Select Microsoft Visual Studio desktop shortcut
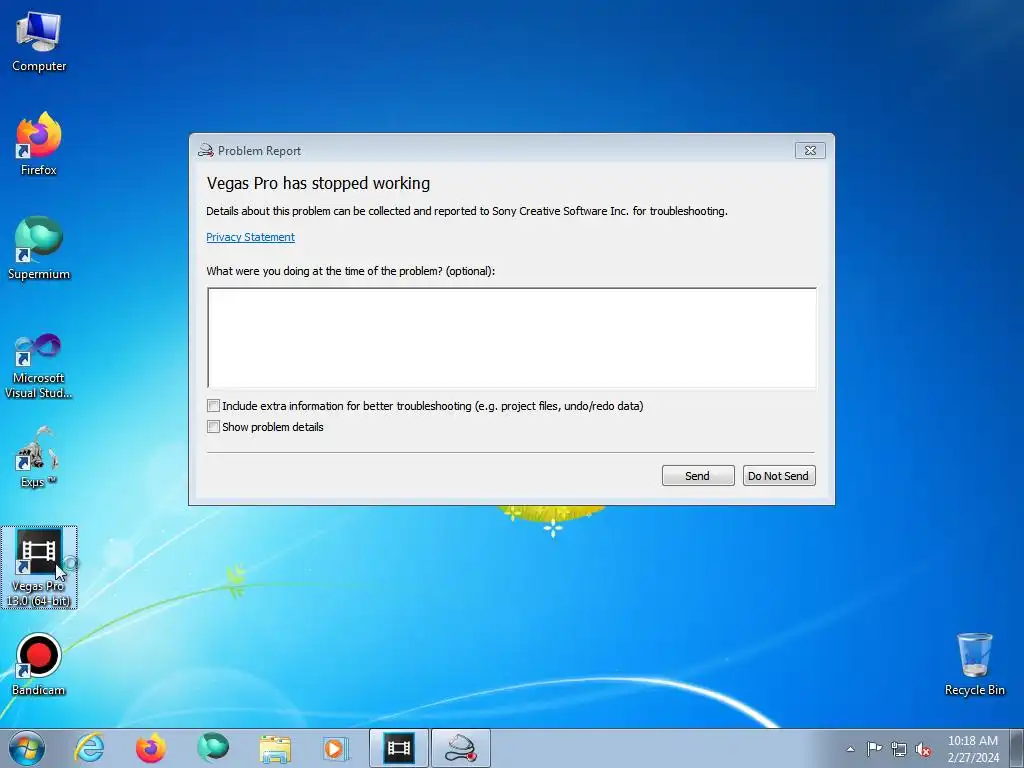Viewport: 1024px width, 768px height. (39, 366)
